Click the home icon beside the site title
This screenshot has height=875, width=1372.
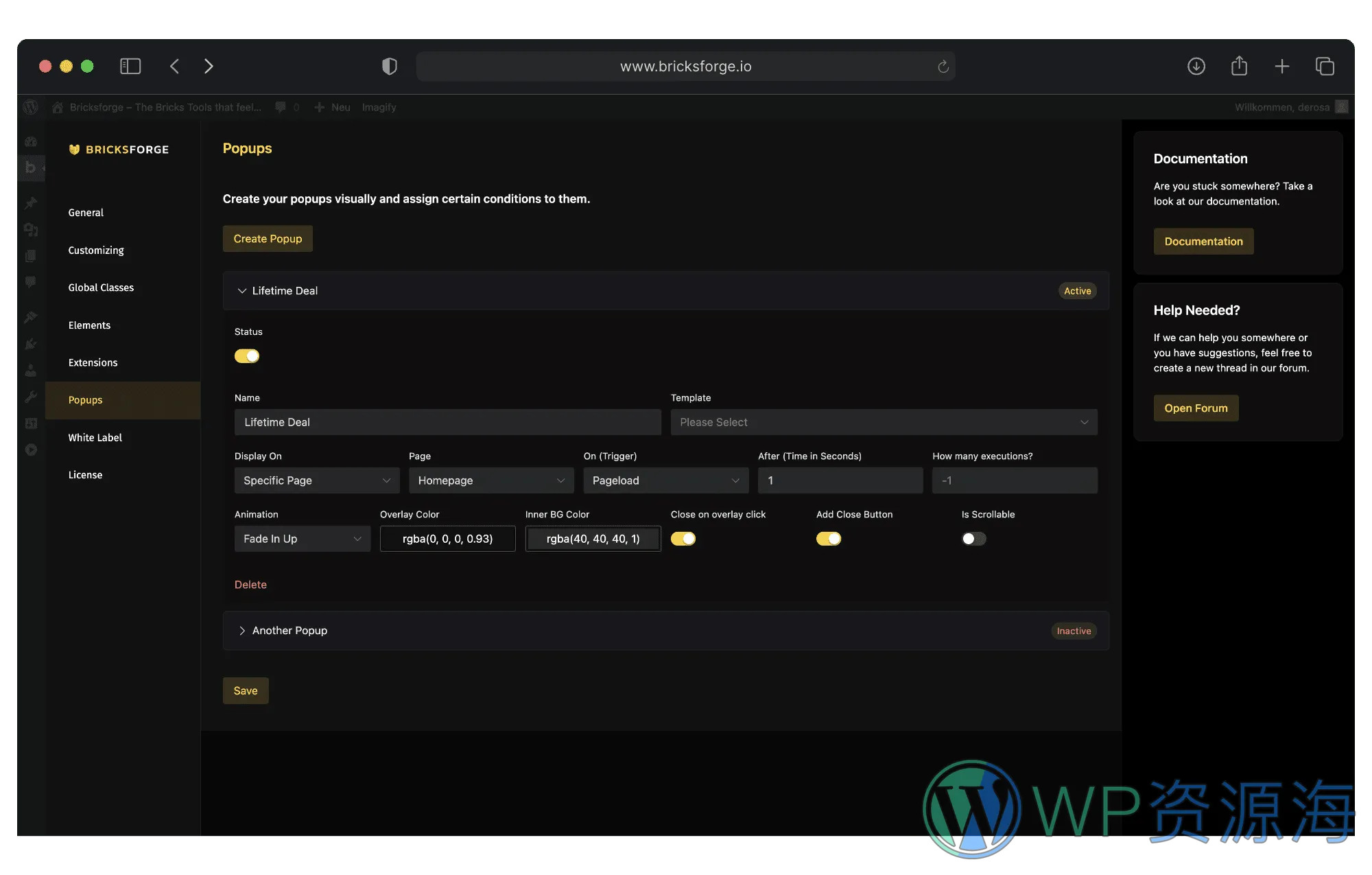(x=58, y=107)
